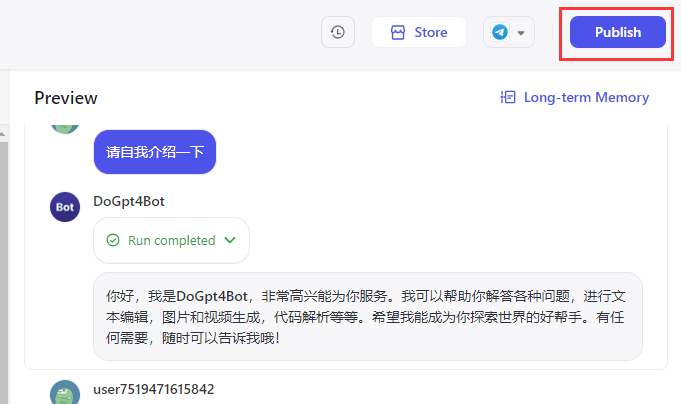This screenshot has height=404, width=681.
Task: Expand the Run completed chevron
Action: pyautogui.click(x=230, y=240)
